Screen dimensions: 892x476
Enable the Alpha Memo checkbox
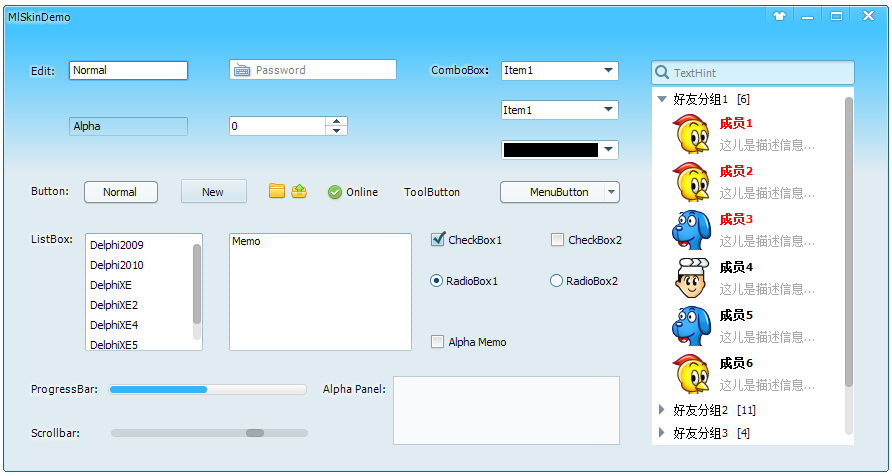click(x=437, y=342)
